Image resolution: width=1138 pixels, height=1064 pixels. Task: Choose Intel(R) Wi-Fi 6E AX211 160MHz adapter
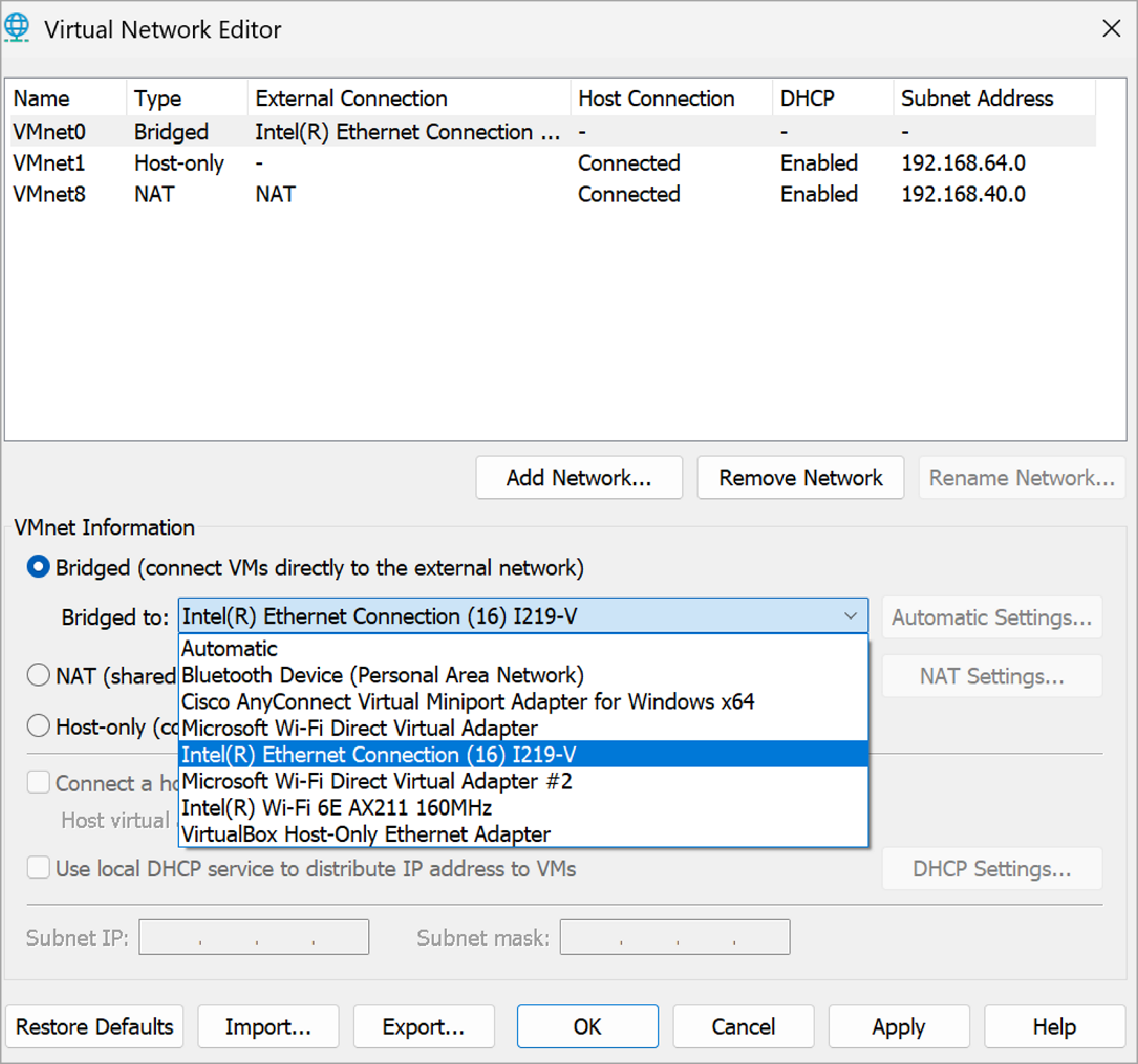pyautogui.click(x=336, y=808)
